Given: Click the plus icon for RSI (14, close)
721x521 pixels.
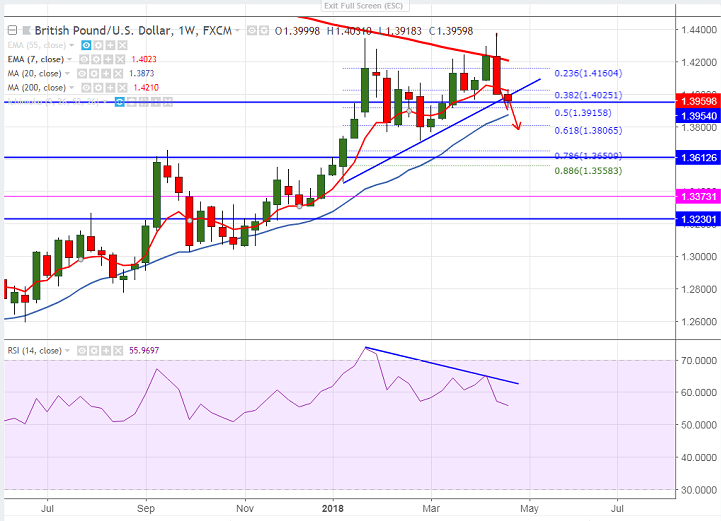Looking at the screenshot, I should click(x=106, y=351).
